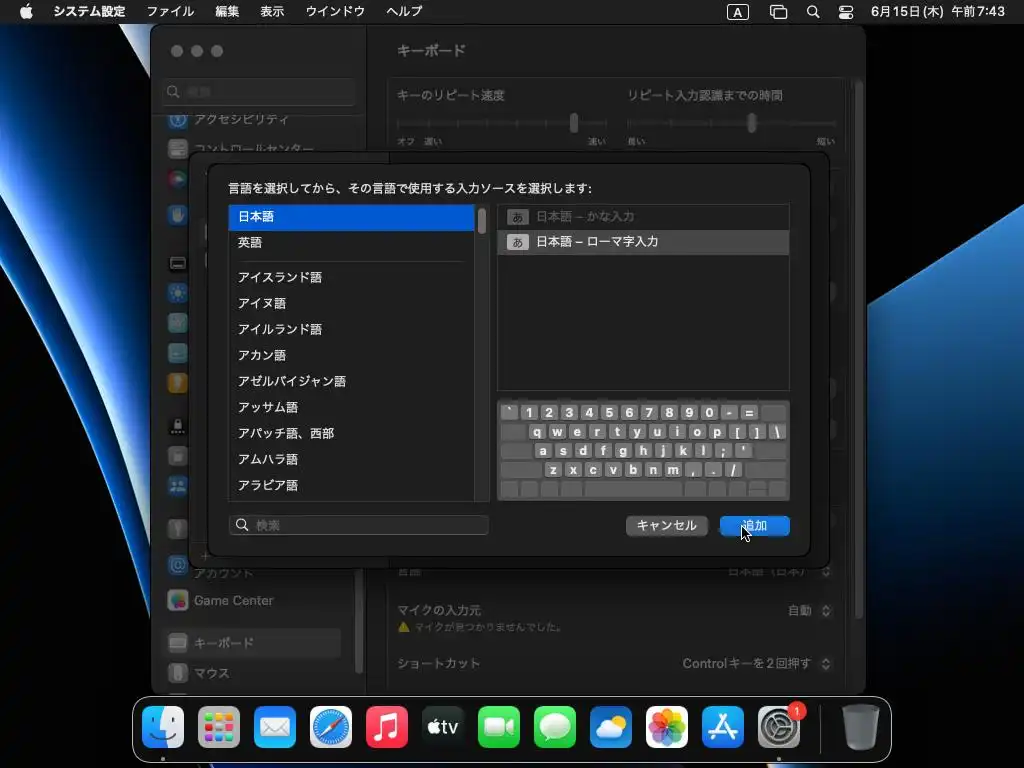Open the システム設定 menu
1024x768 pixels.
coord(89,11)
